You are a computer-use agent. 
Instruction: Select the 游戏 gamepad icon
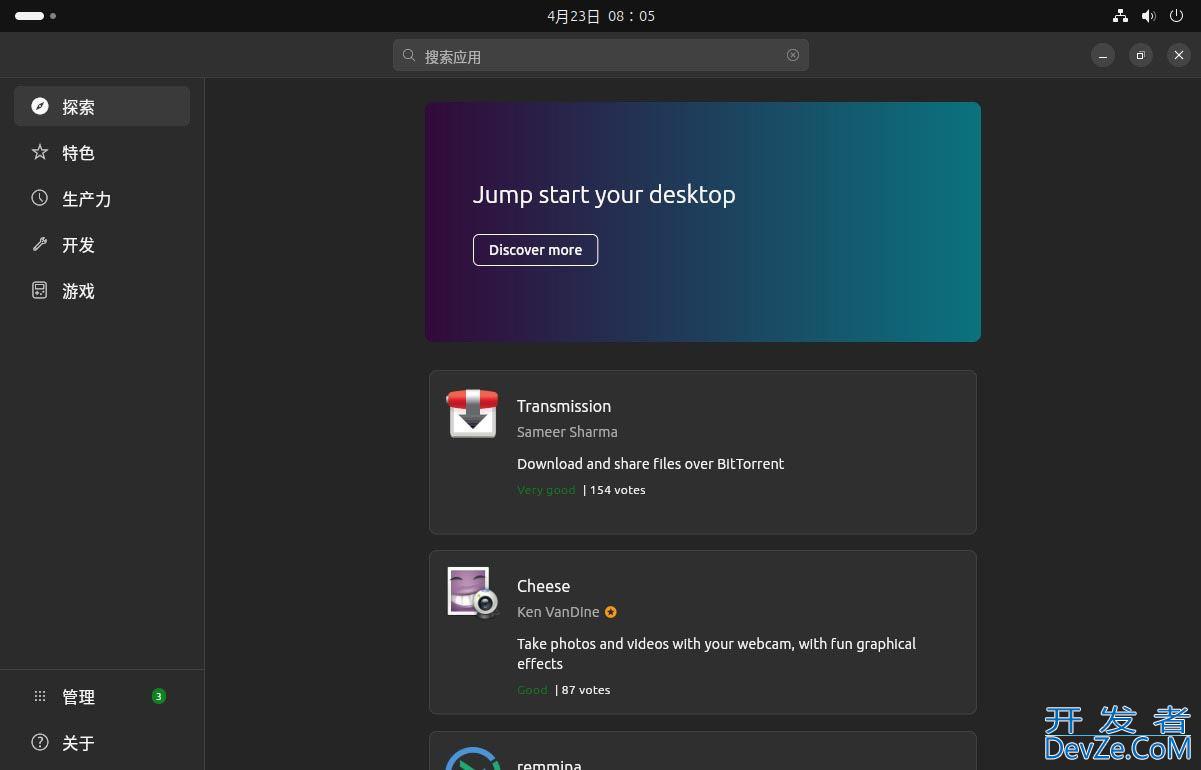(x=40, y=290)
